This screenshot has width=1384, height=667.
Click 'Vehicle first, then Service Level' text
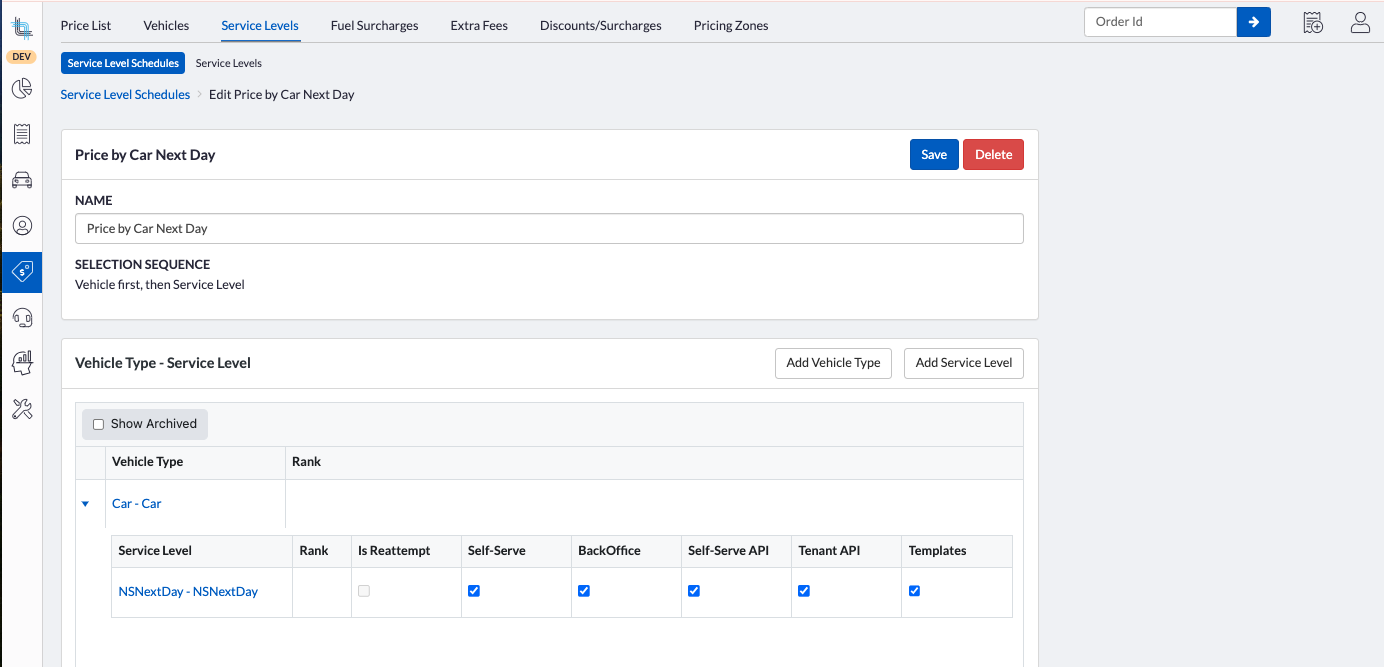[160, 284]
